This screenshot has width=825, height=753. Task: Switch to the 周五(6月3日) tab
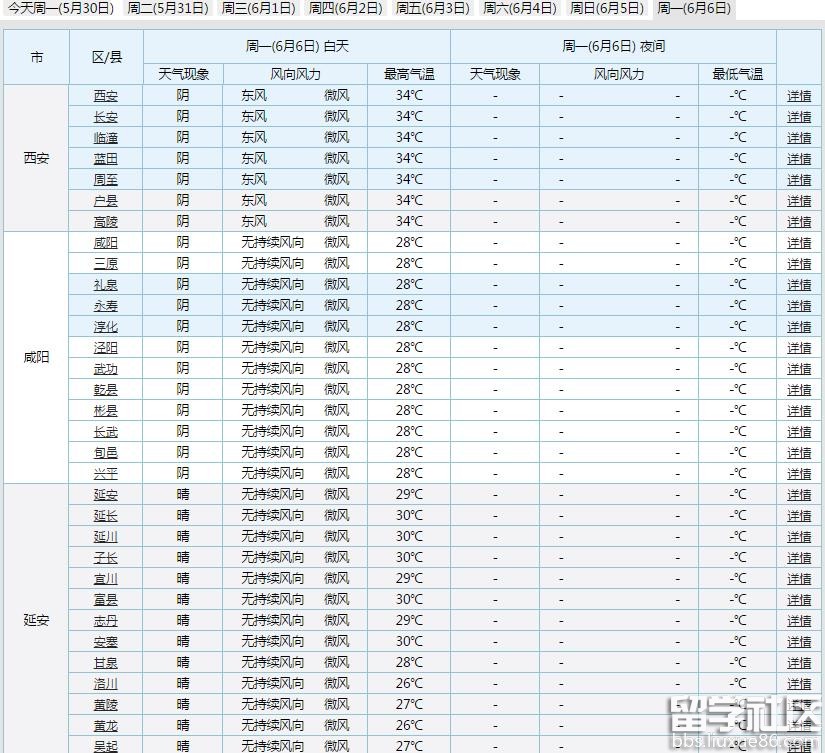tap(432, 8)
